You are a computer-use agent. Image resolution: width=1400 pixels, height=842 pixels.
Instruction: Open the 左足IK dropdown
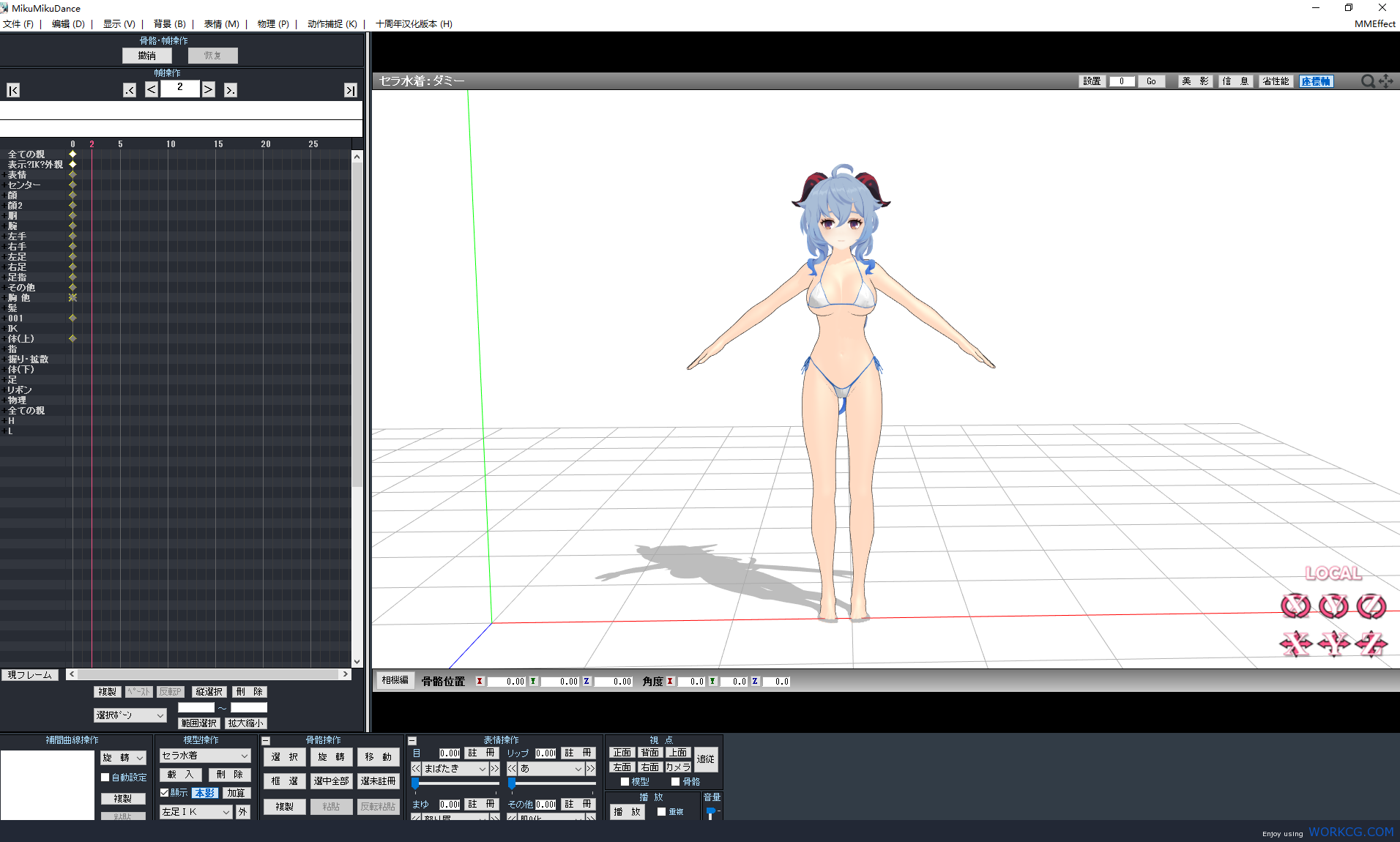tap(196, 812)
